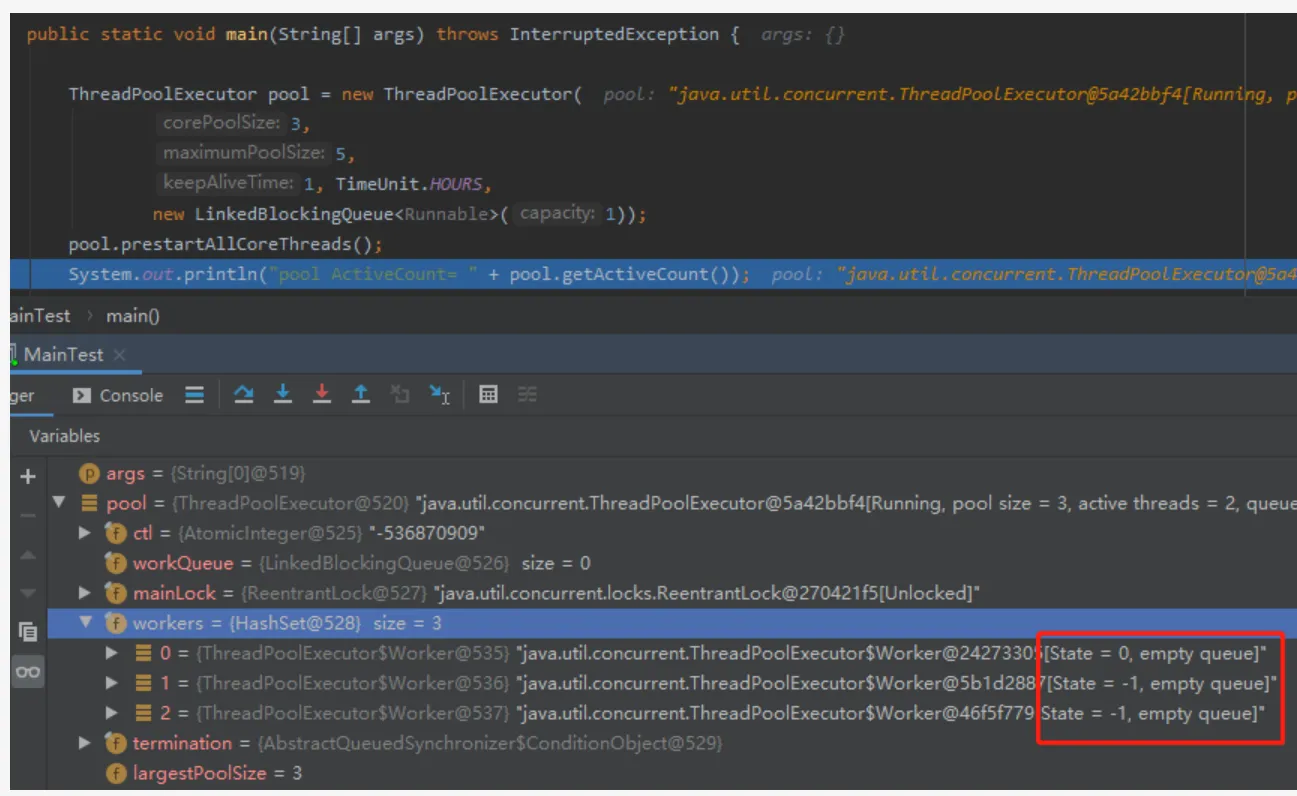
Task: Click the capacity parameter hint
Action: point(557,213)
